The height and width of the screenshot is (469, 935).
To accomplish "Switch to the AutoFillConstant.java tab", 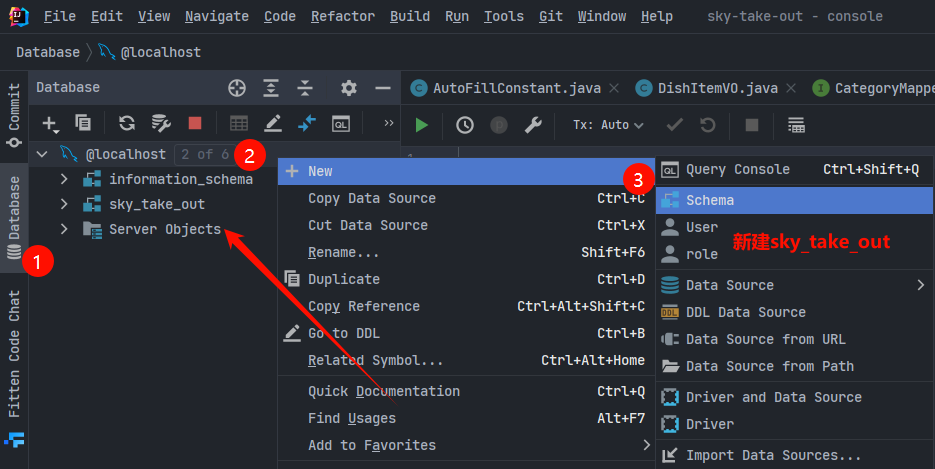I will tap(516, 89).
